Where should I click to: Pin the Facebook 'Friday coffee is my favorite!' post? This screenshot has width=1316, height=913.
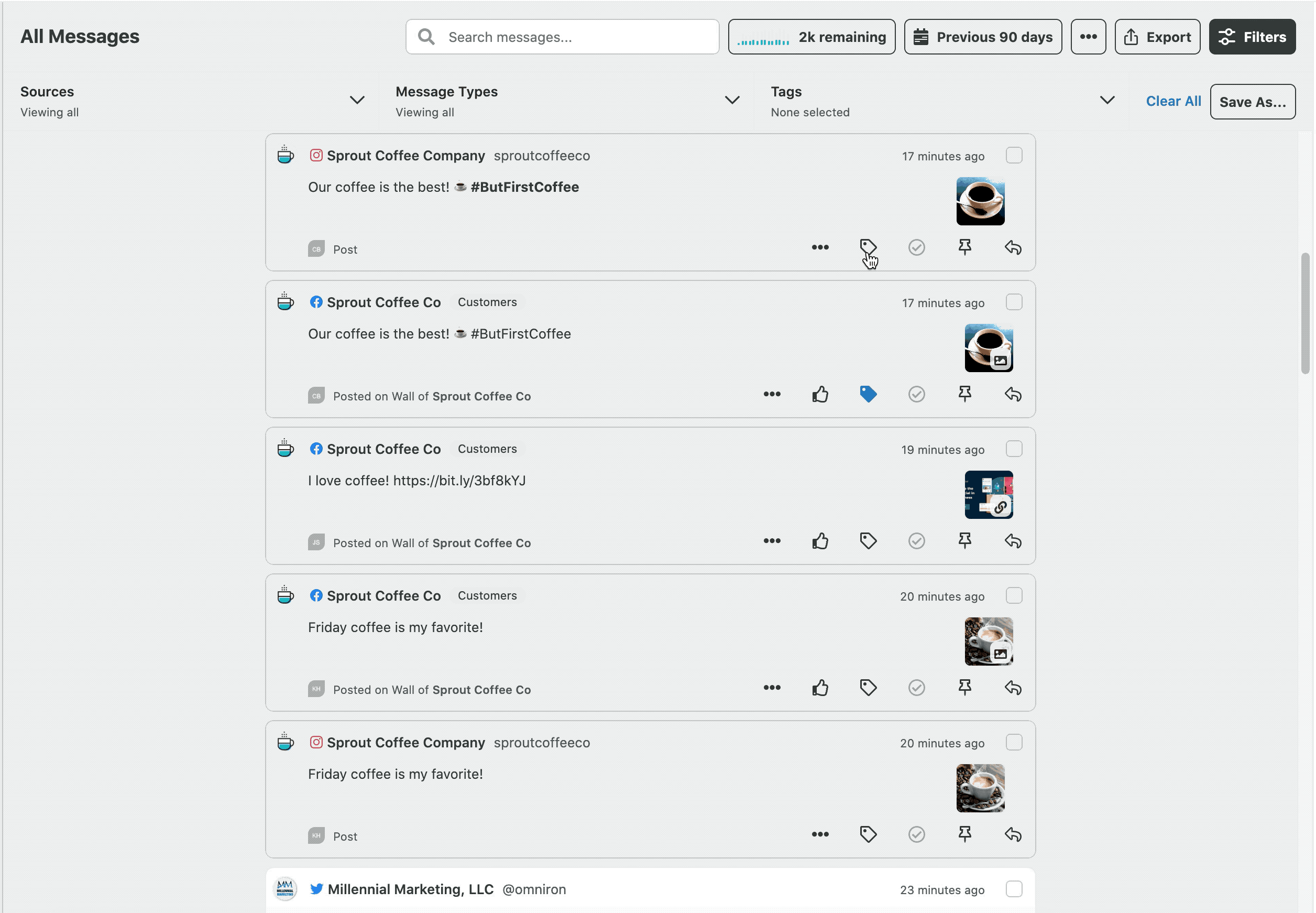(964, 687)
